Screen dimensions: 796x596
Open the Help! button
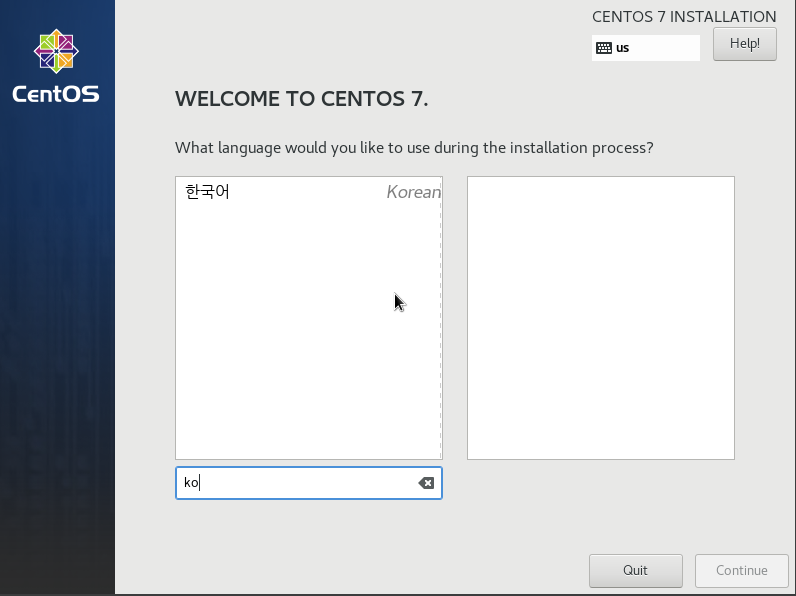pyautogui.click(x=744, y=44)
